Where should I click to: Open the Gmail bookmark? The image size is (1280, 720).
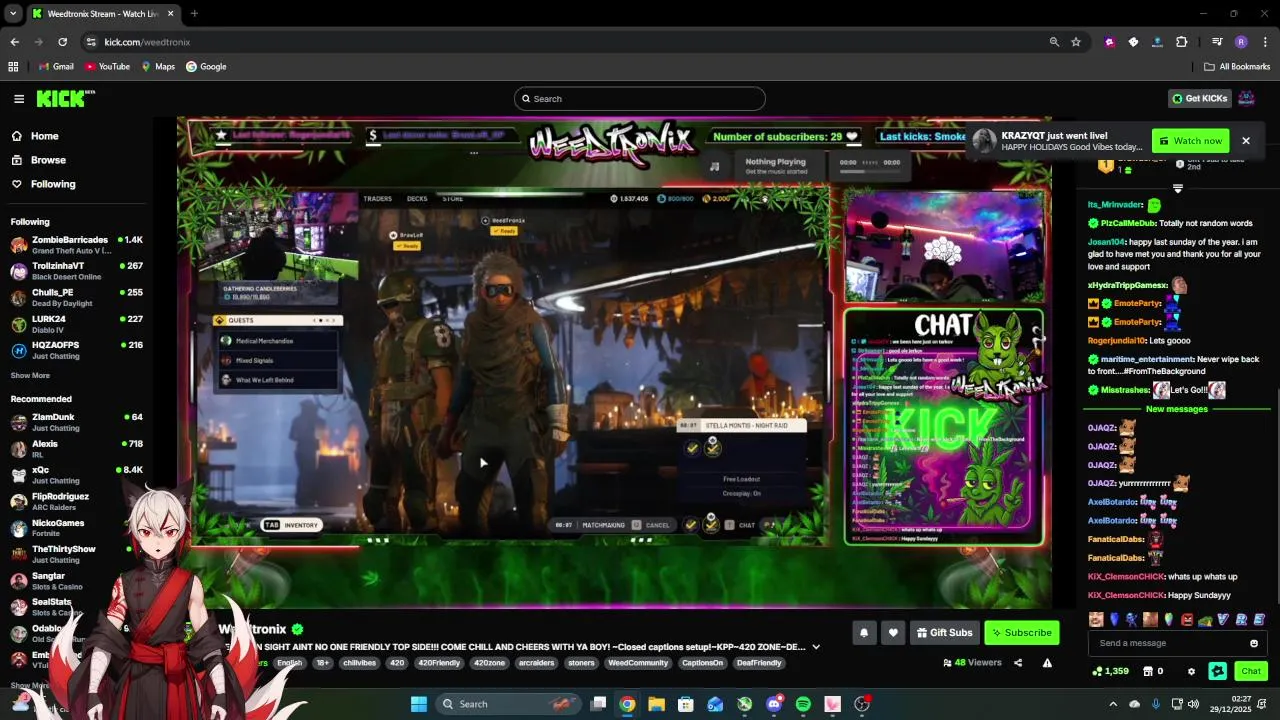click(55, 67)
